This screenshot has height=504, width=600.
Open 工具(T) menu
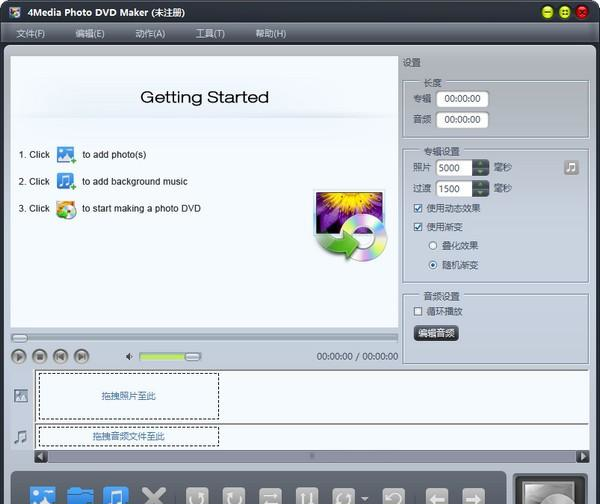point(210,34)
